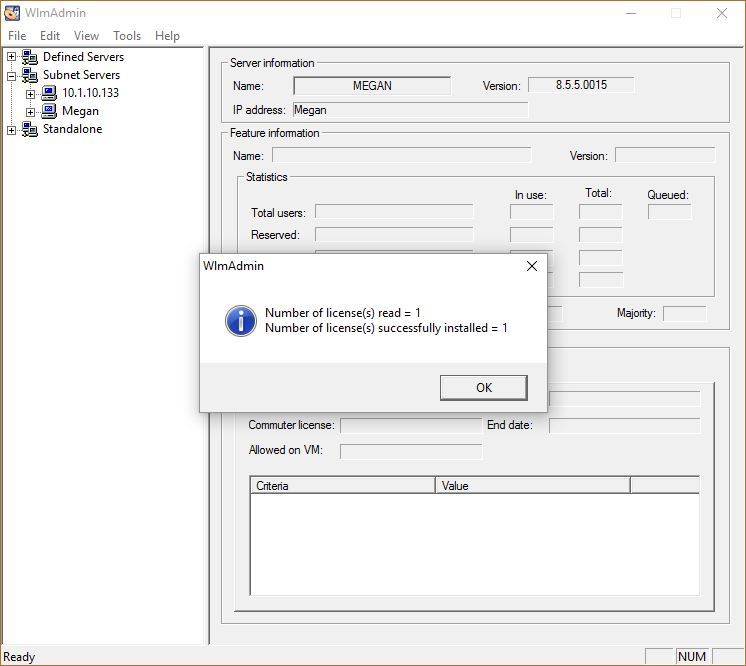746x666 pixels.
Task: Click the Subnet Servers network icon
Action: tap(29, 75)
